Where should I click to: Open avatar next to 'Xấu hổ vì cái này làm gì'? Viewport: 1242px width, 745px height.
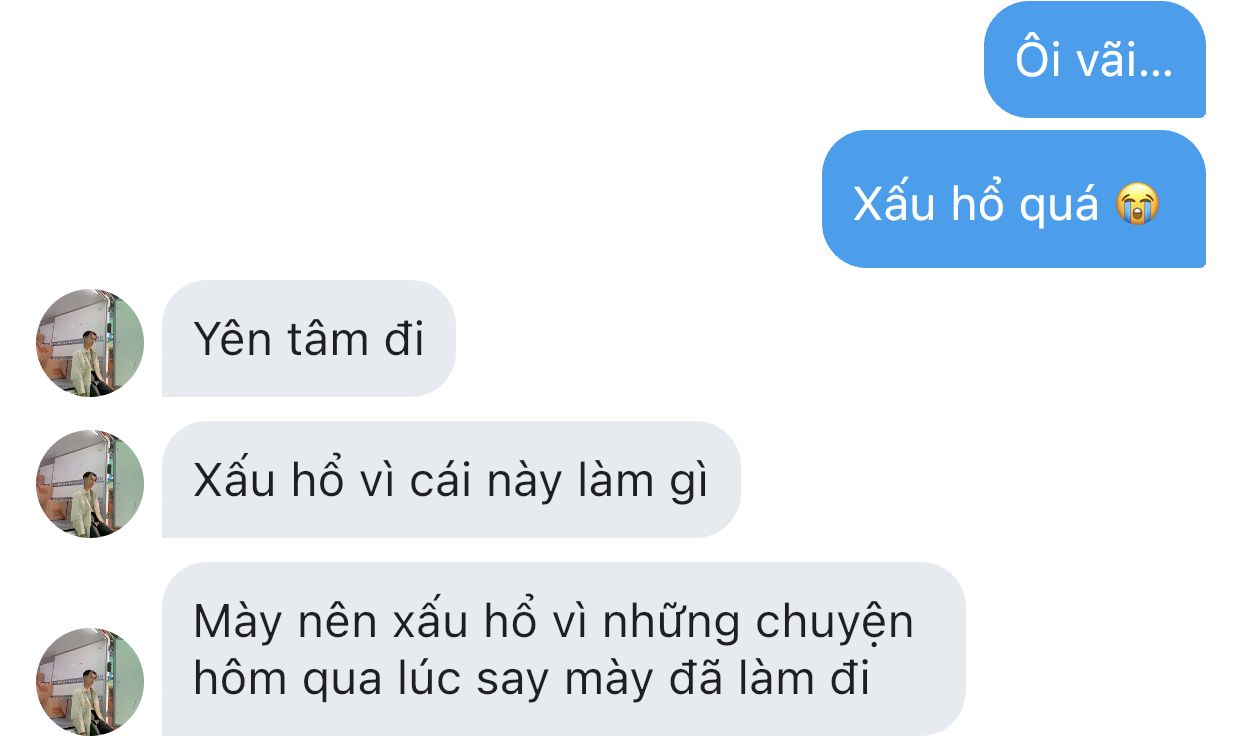click(90, 484)
